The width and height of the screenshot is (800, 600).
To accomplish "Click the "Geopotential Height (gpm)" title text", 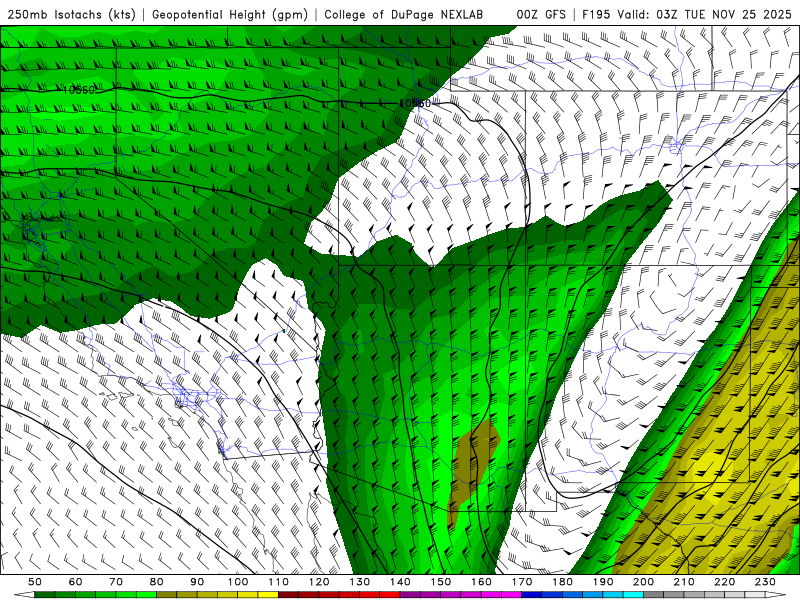I will pos(230,15).
